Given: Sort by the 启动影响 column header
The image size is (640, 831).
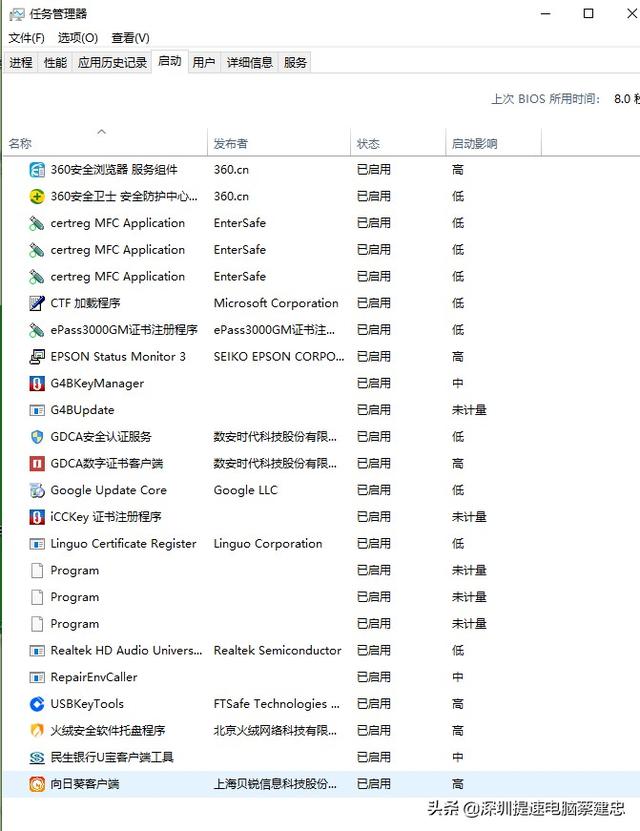Looking at the screenshot, I should [x=493, y=143].
